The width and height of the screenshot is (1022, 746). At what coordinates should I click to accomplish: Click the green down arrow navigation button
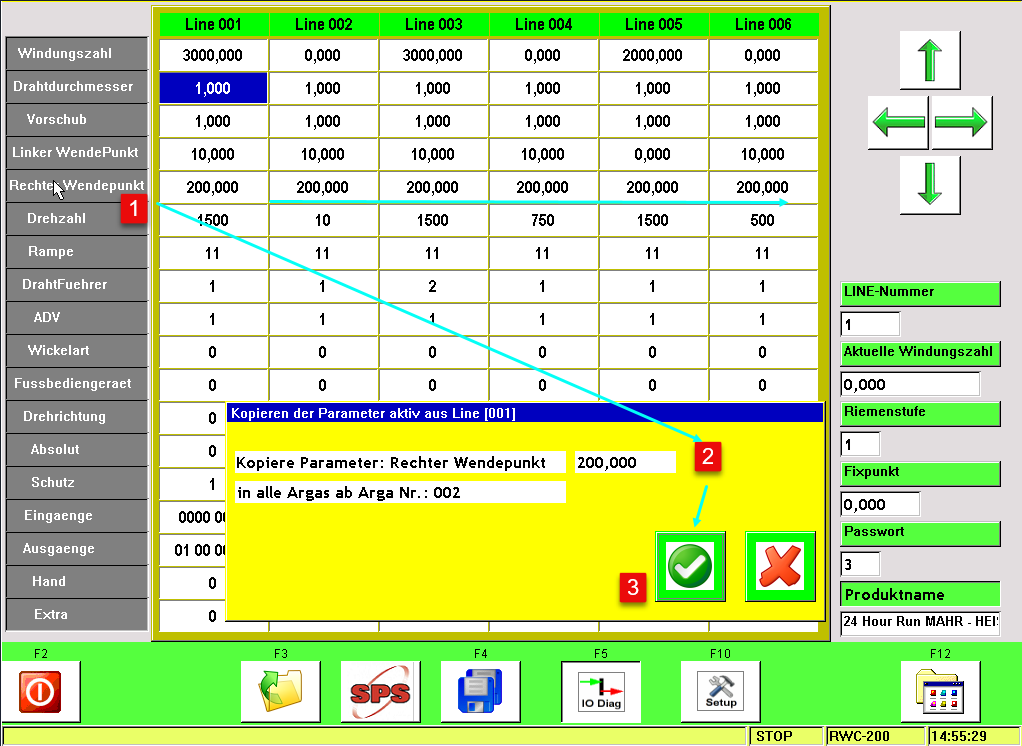coord(930,185)
